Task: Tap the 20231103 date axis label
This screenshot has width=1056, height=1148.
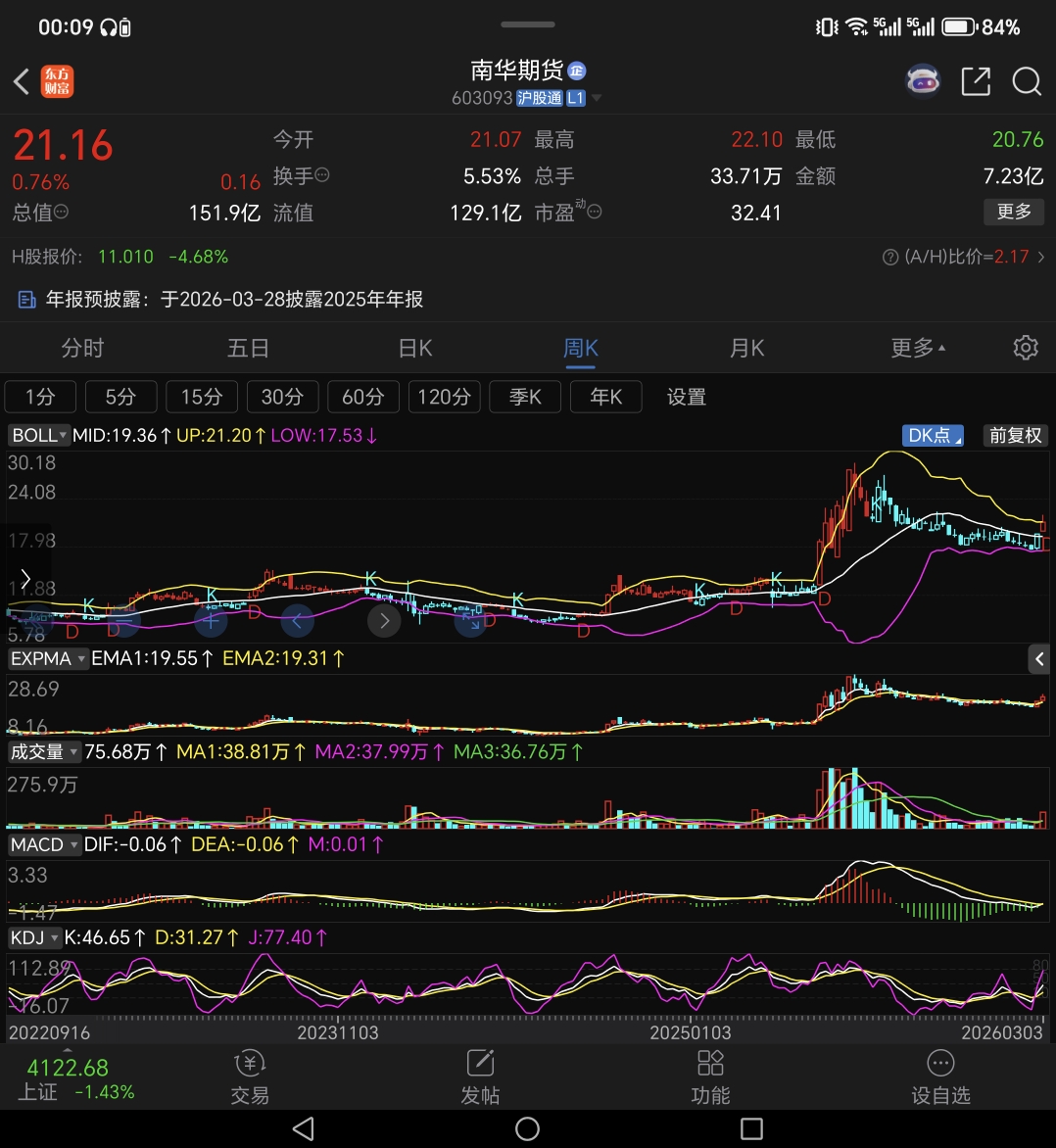Action: (x=338, y=1032)
